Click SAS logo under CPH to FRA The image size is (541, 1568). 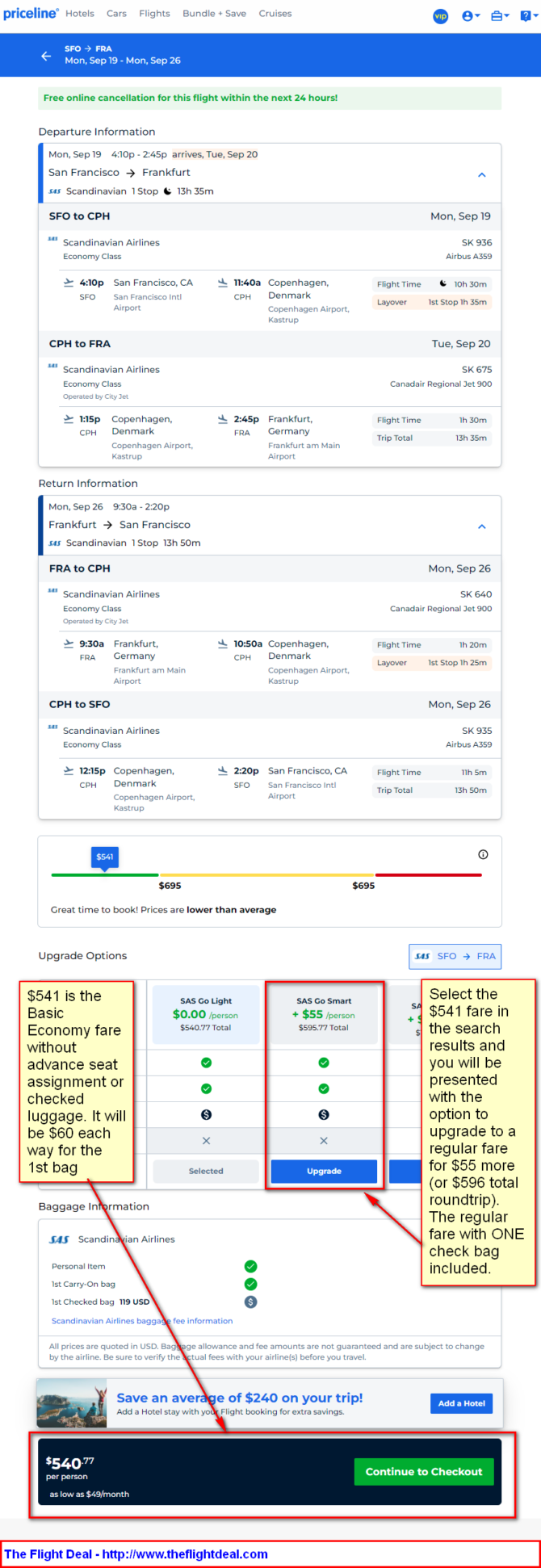(52, 366)
